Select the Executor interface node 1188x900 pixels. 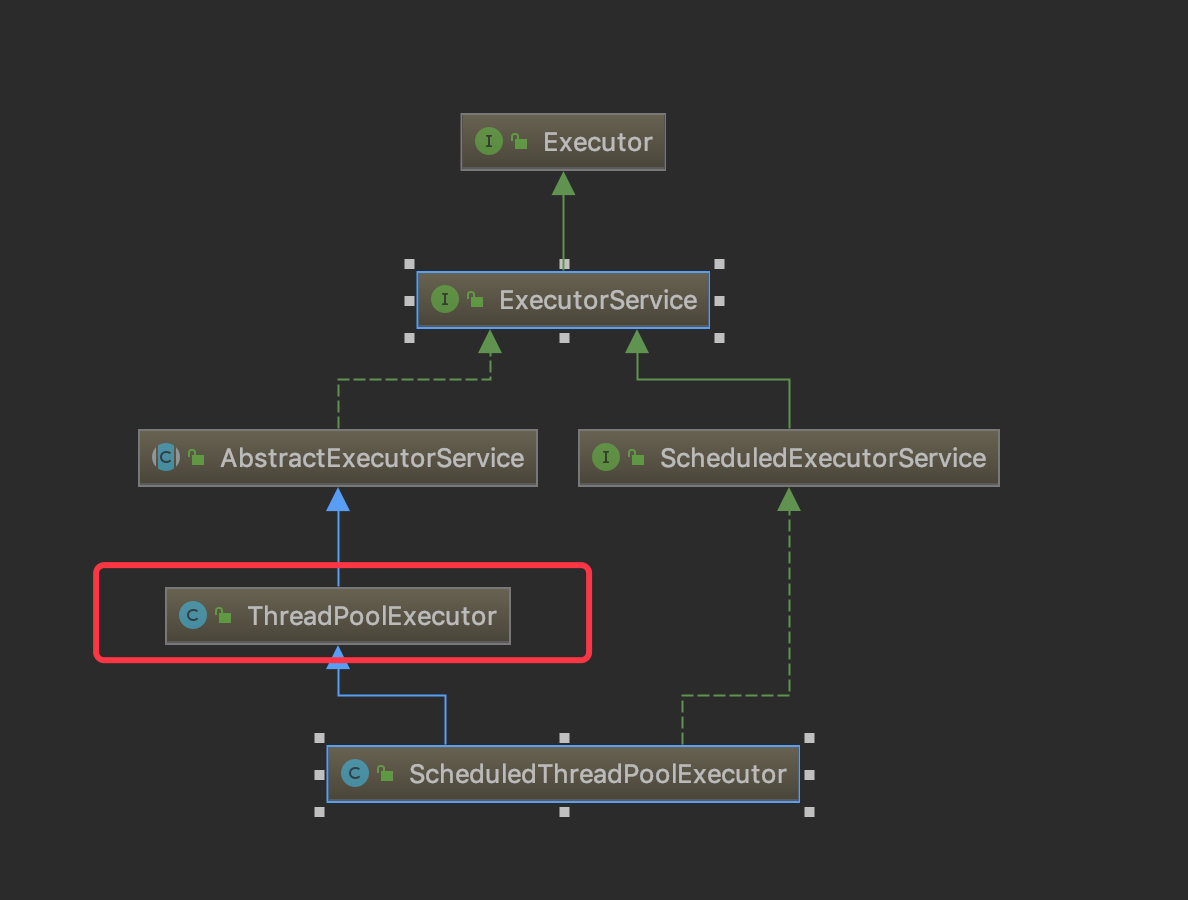[x=563, y=142]
